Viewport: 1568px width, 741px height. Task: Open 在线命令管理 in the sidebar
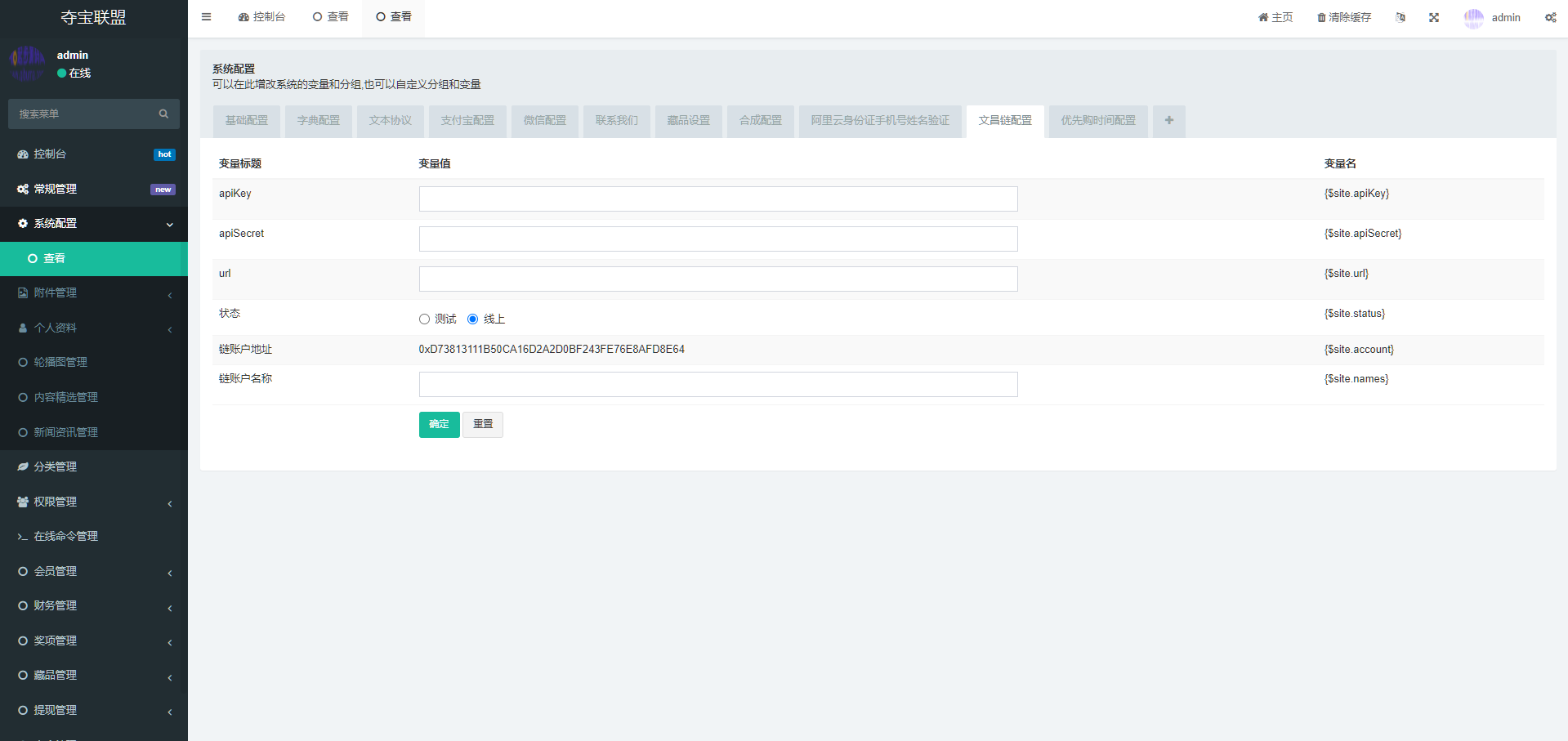tap(65, 536)
